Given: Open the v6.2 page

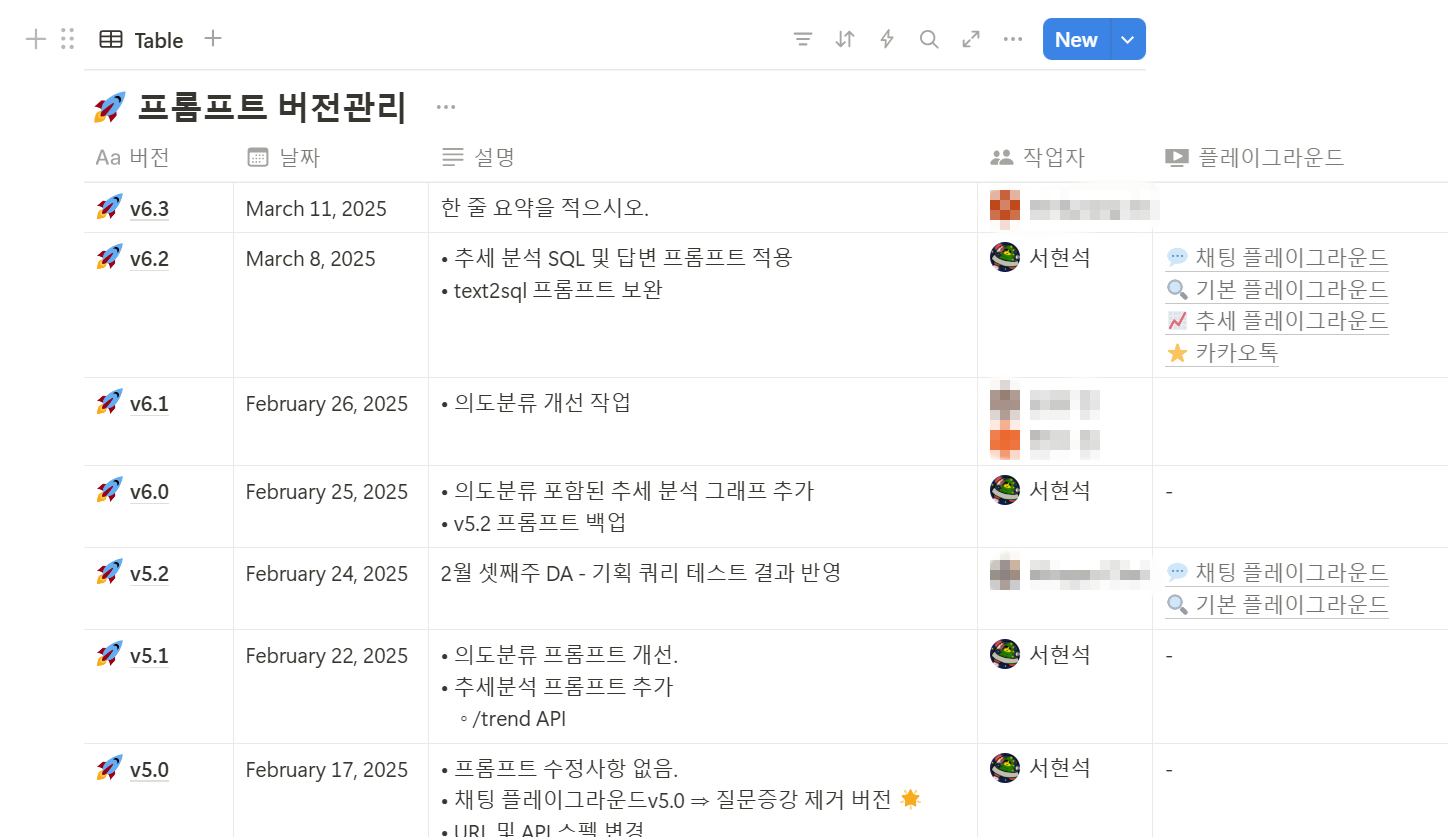Looking at the screenshot, I should pyautogui.click(x=149, y=259).
